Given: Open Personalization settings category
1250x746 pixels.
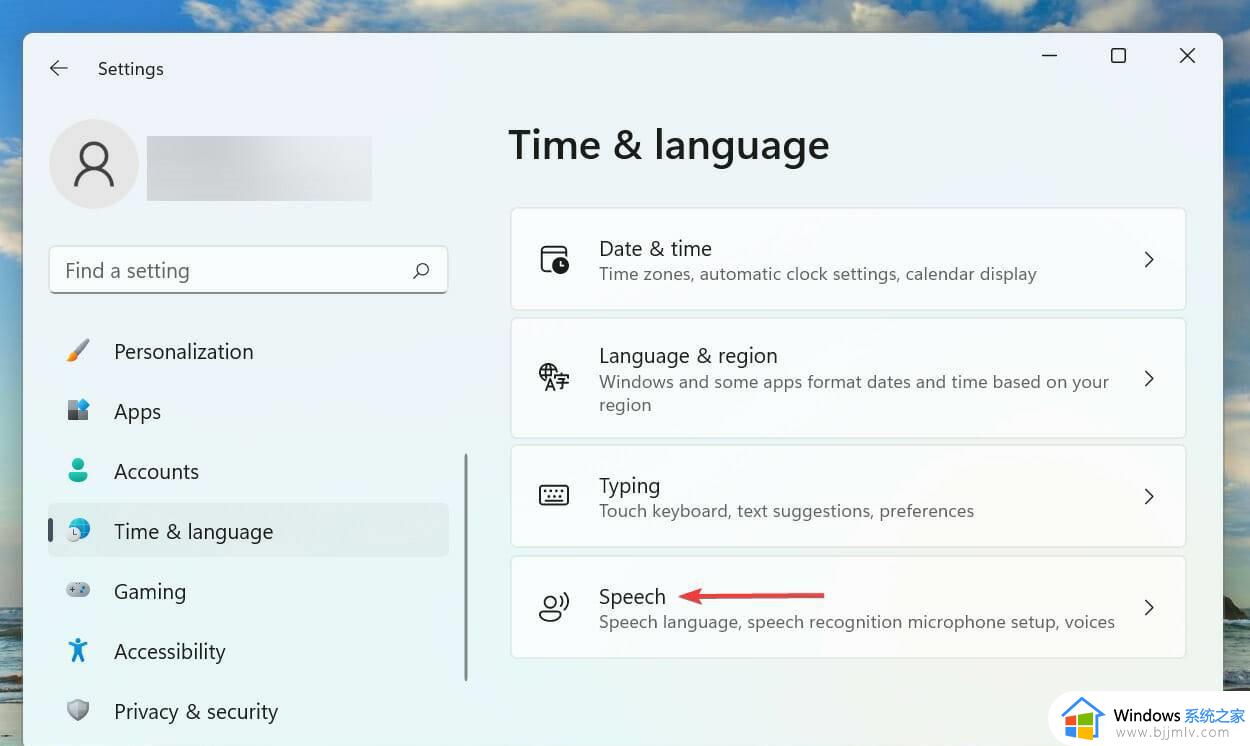Looking at the screenshot, I should [x=248, y=351].
